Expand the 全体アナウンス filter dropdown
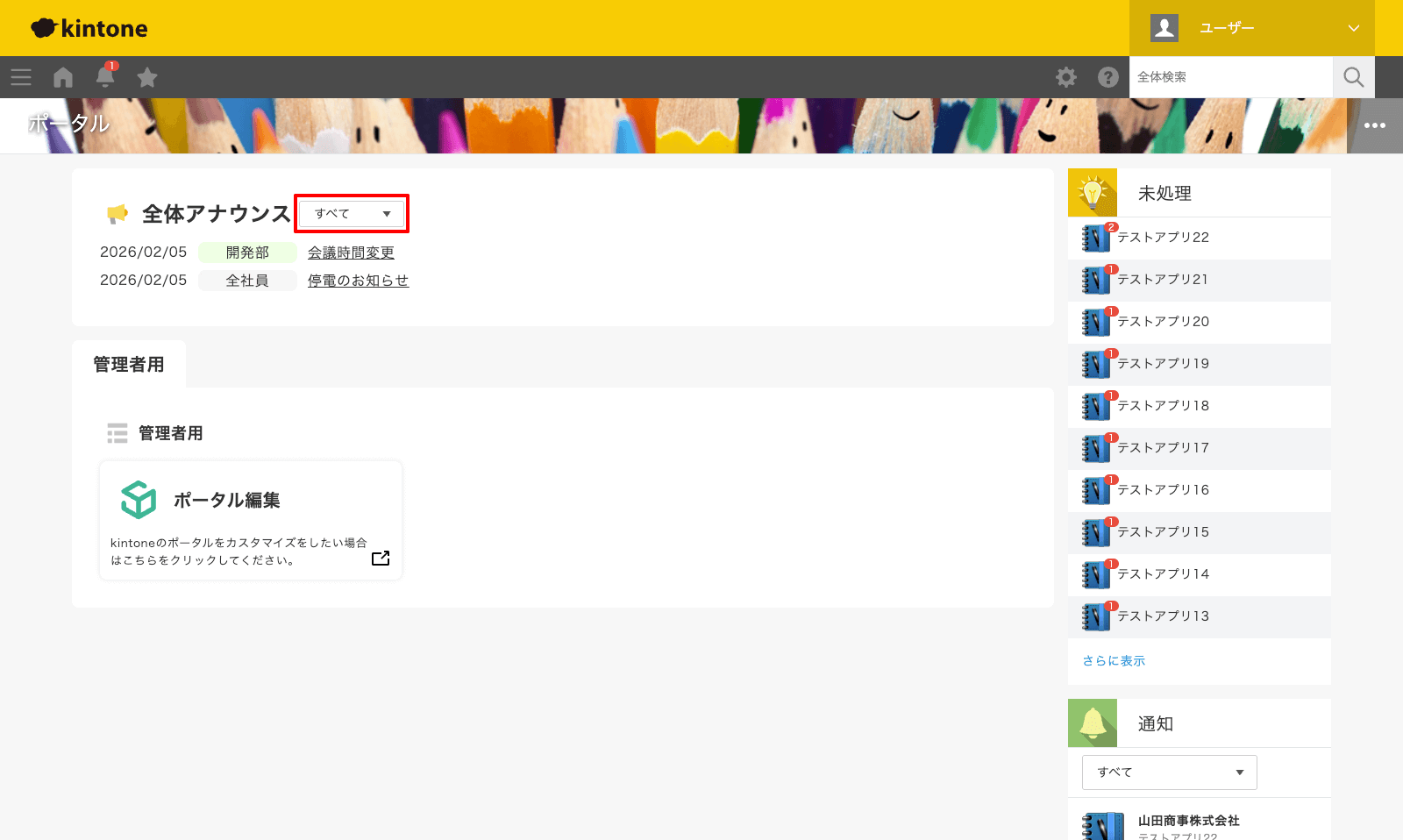The height and width of the screenshot is (840, 1403). point(352,214)
